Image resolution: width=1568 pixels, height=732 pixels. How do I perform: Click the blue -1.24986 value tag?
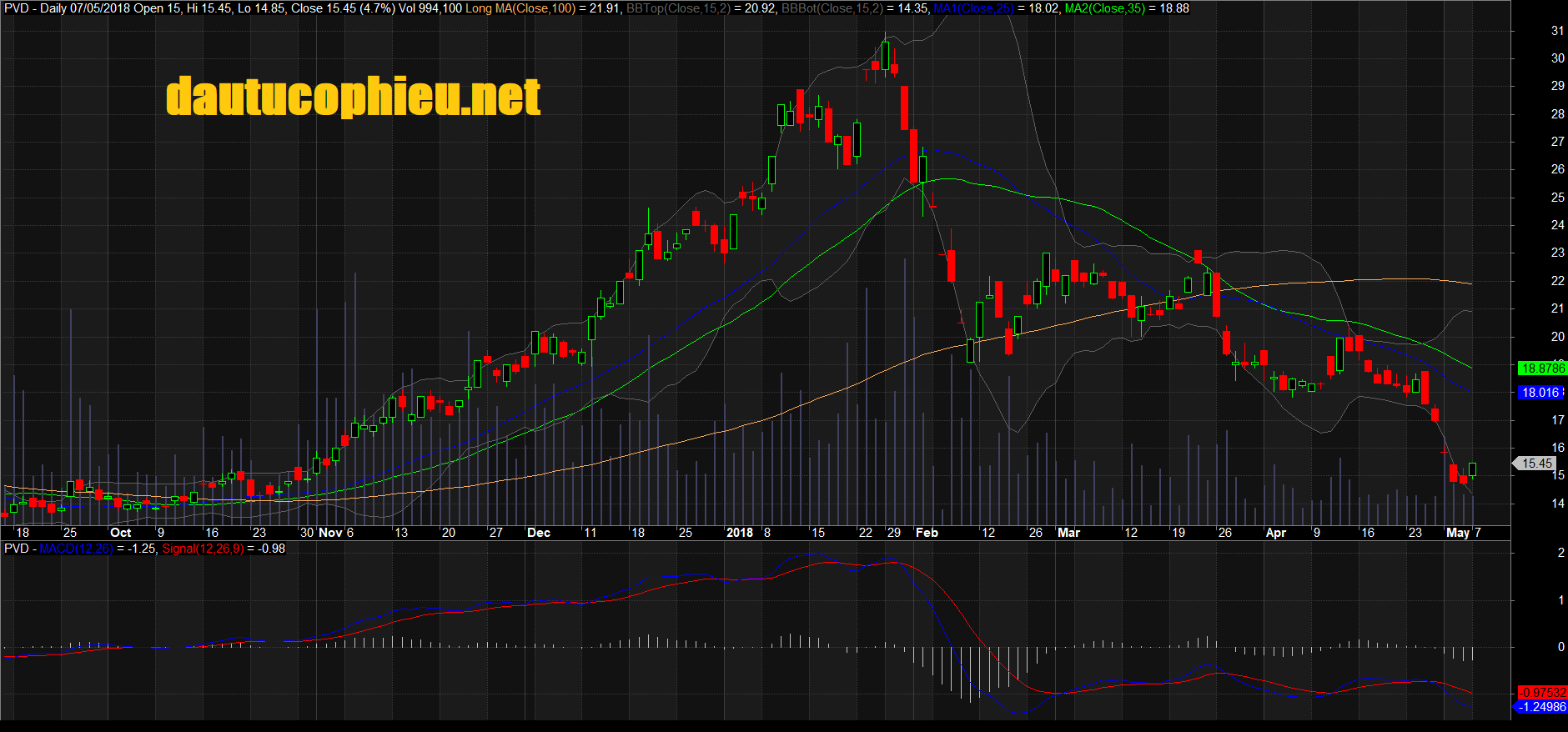click(x=1541, y=707)
